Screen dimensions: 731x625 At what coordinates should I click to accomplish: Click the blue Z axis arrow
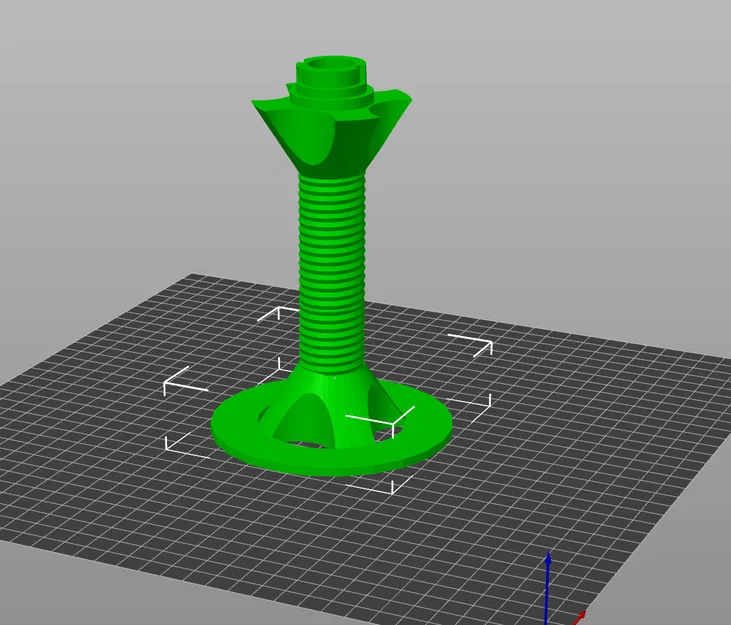(548, 587)
